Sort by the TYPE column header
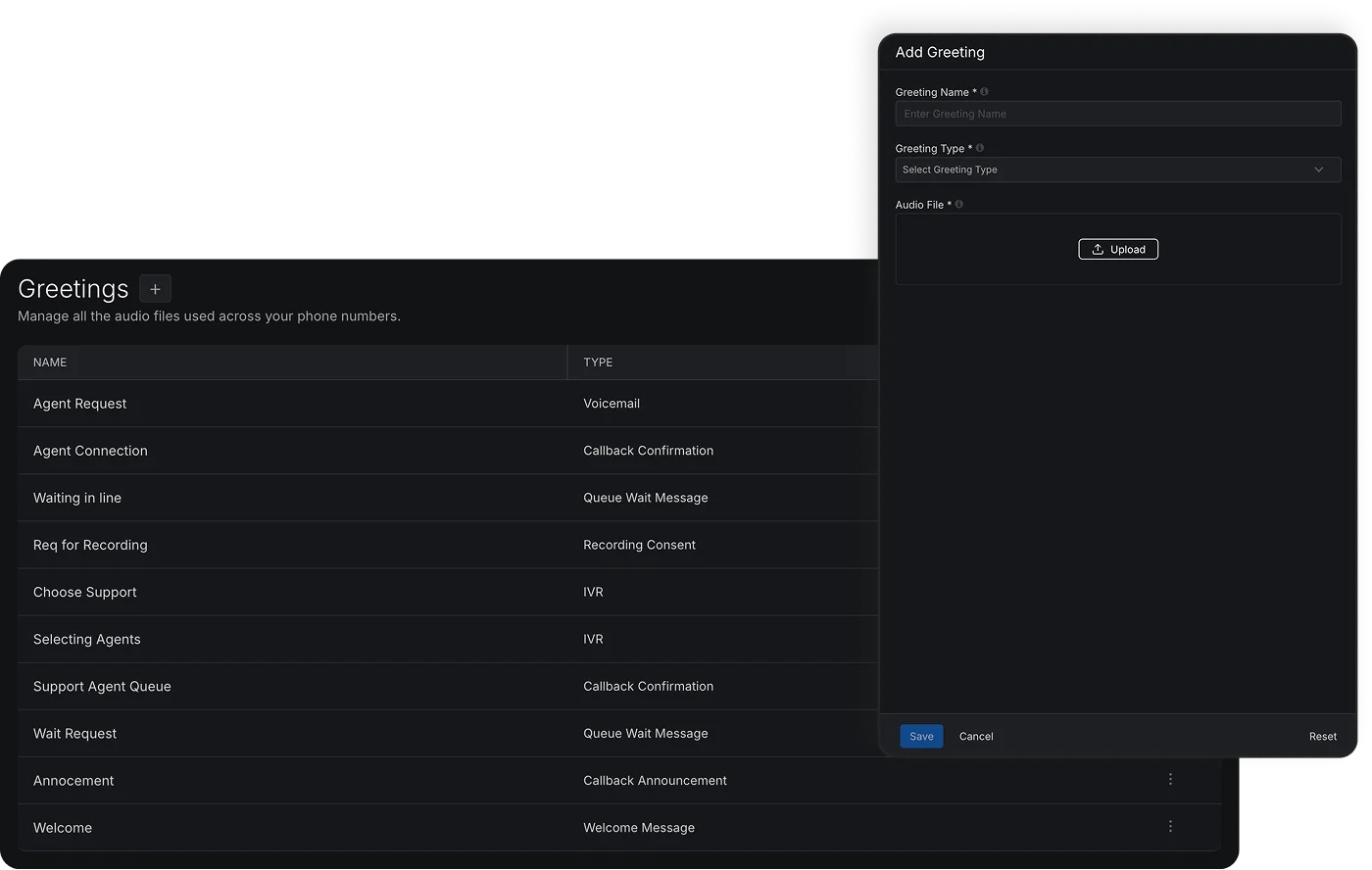 [x=598, y=362]
